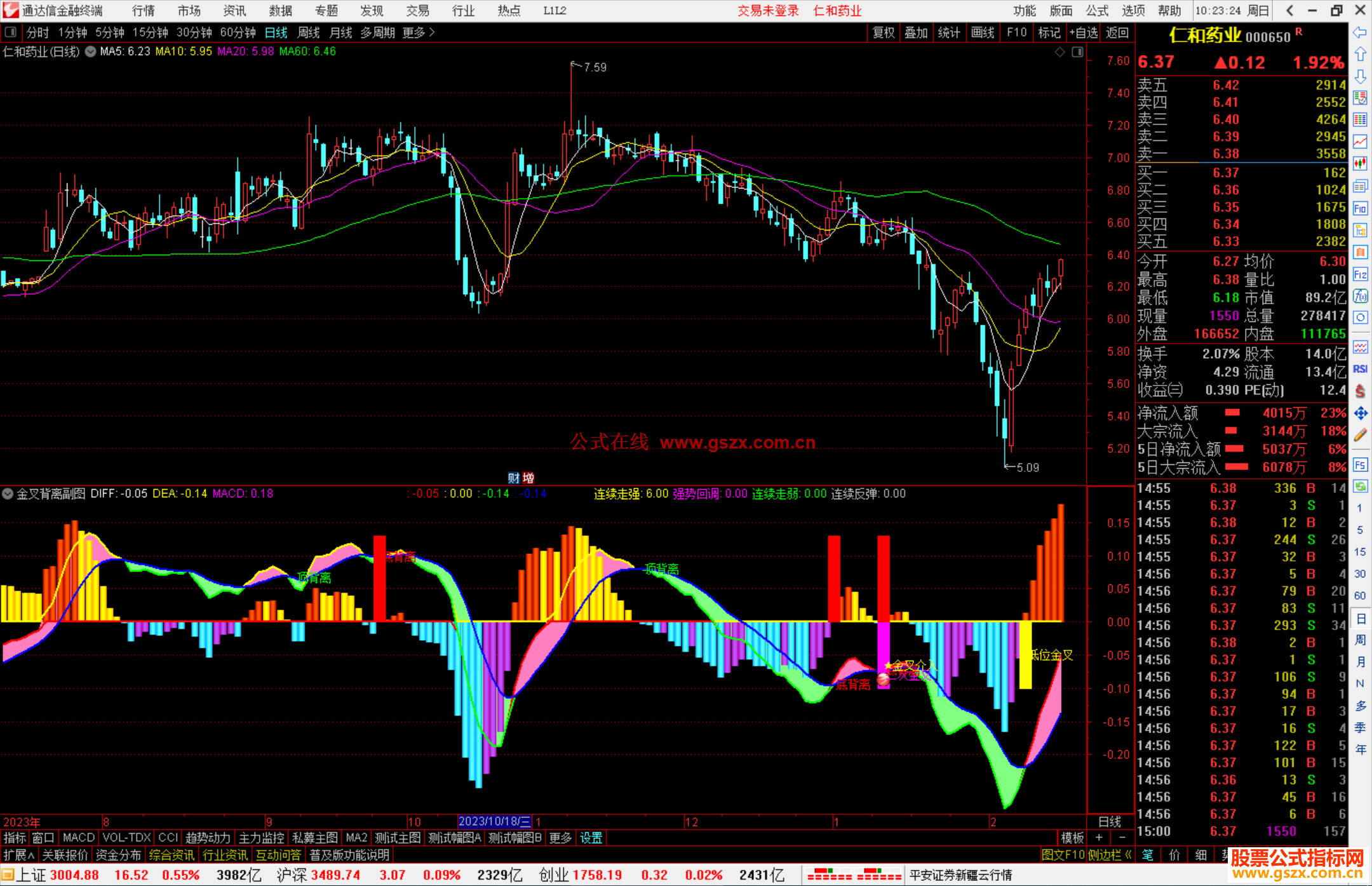Click the RSI indicator sidebar icon

[1360, 369]
